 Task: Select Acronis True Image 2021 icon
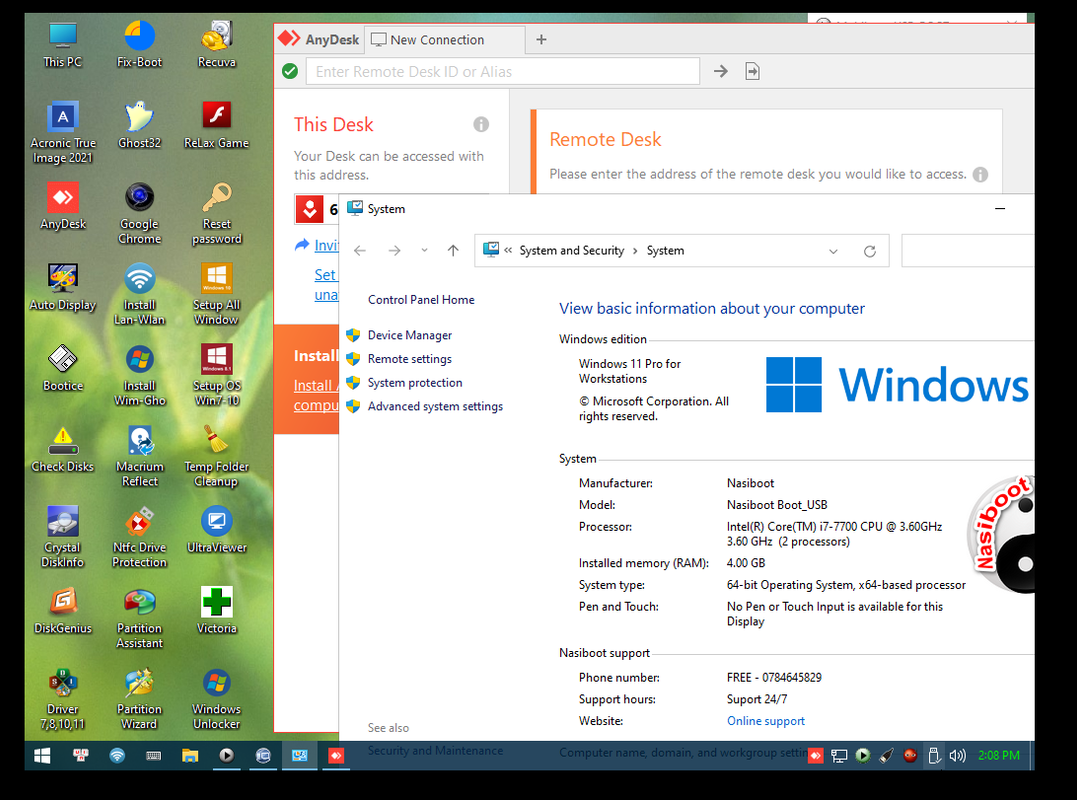coord(63,133)
